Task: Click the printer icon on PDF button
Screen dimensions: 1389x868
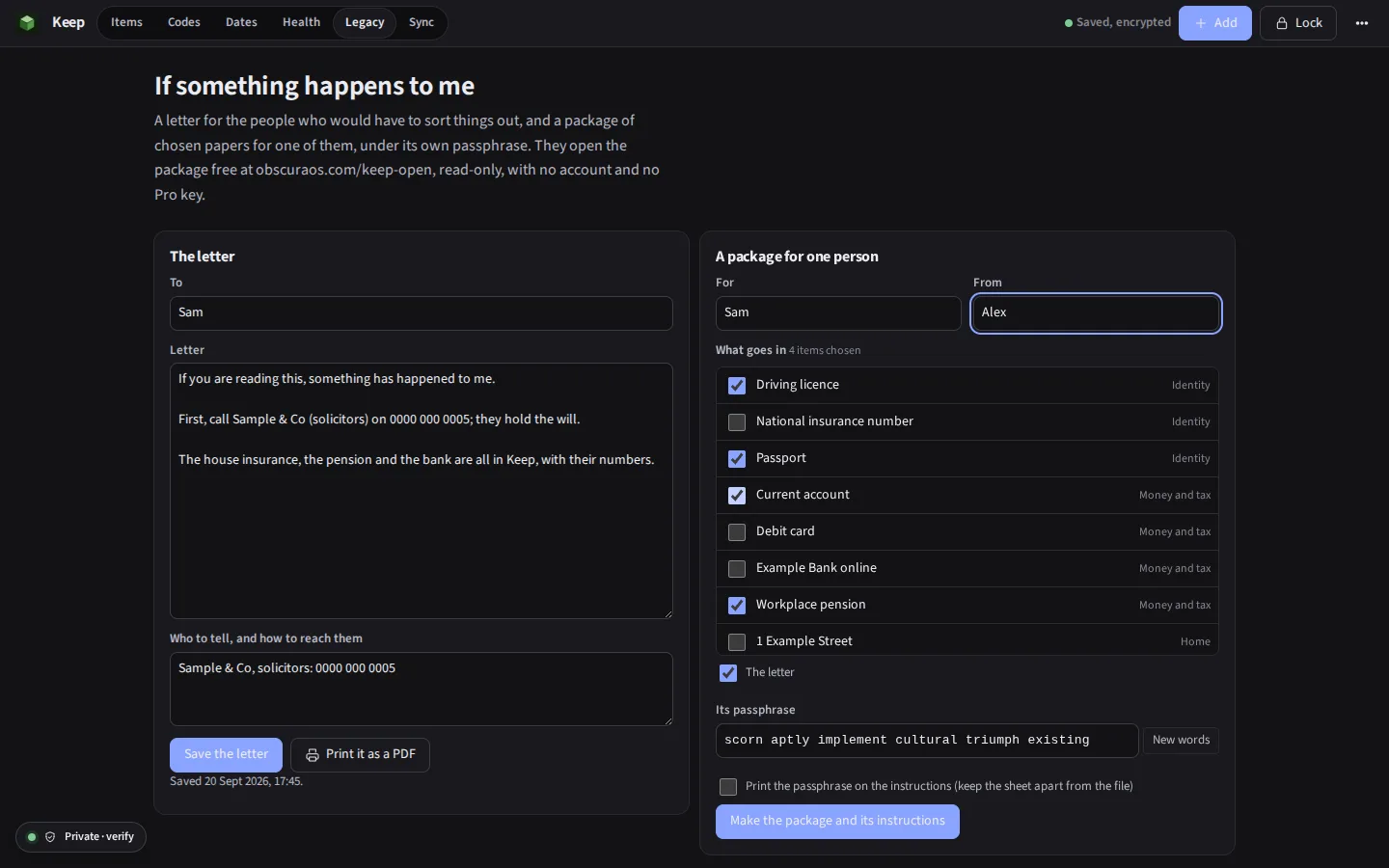Action: point(313,755)
